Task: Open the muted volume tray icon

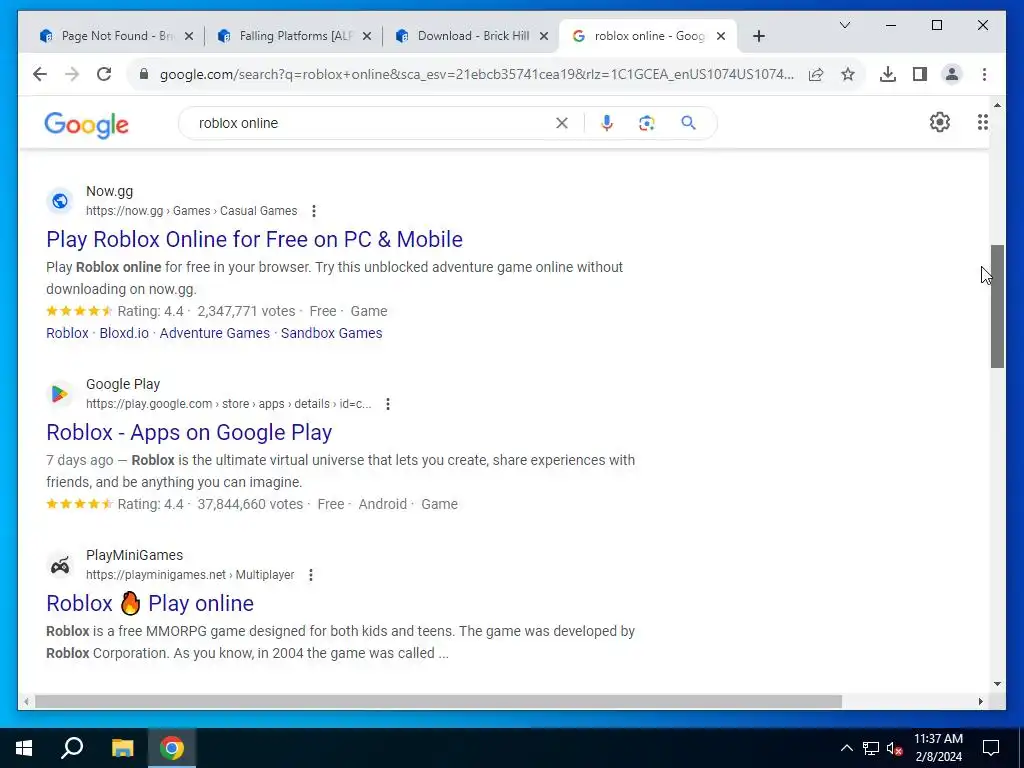Action: click(894, 748)
